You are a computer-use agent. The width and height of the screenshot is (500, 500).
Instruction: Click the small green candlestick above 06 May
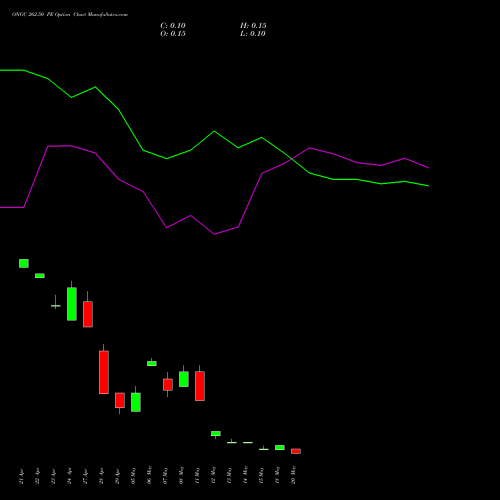[x=152, y=363]
